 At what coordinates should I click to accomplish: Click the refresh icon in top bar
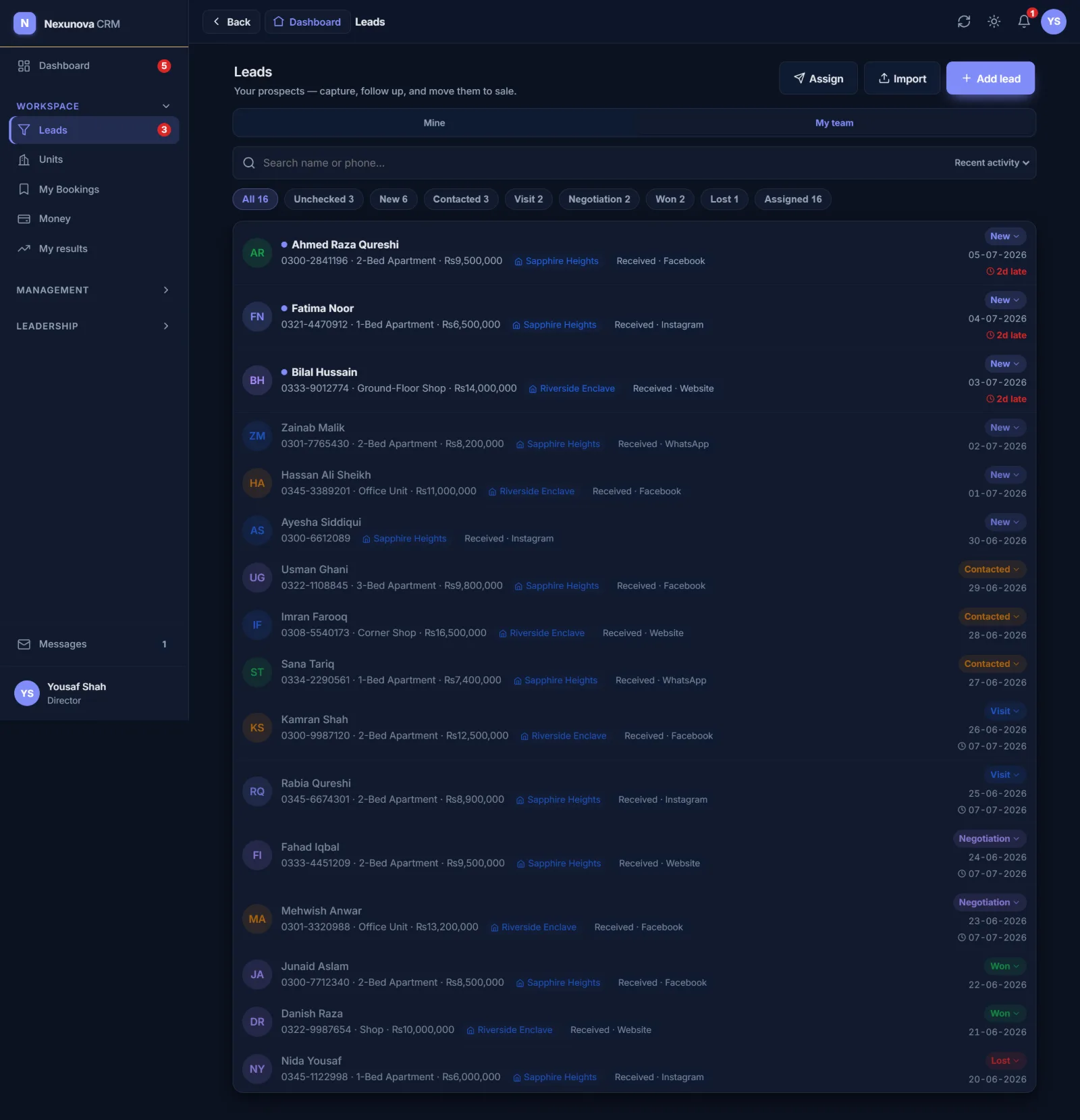pyautogui.click(x=964, y=22)
